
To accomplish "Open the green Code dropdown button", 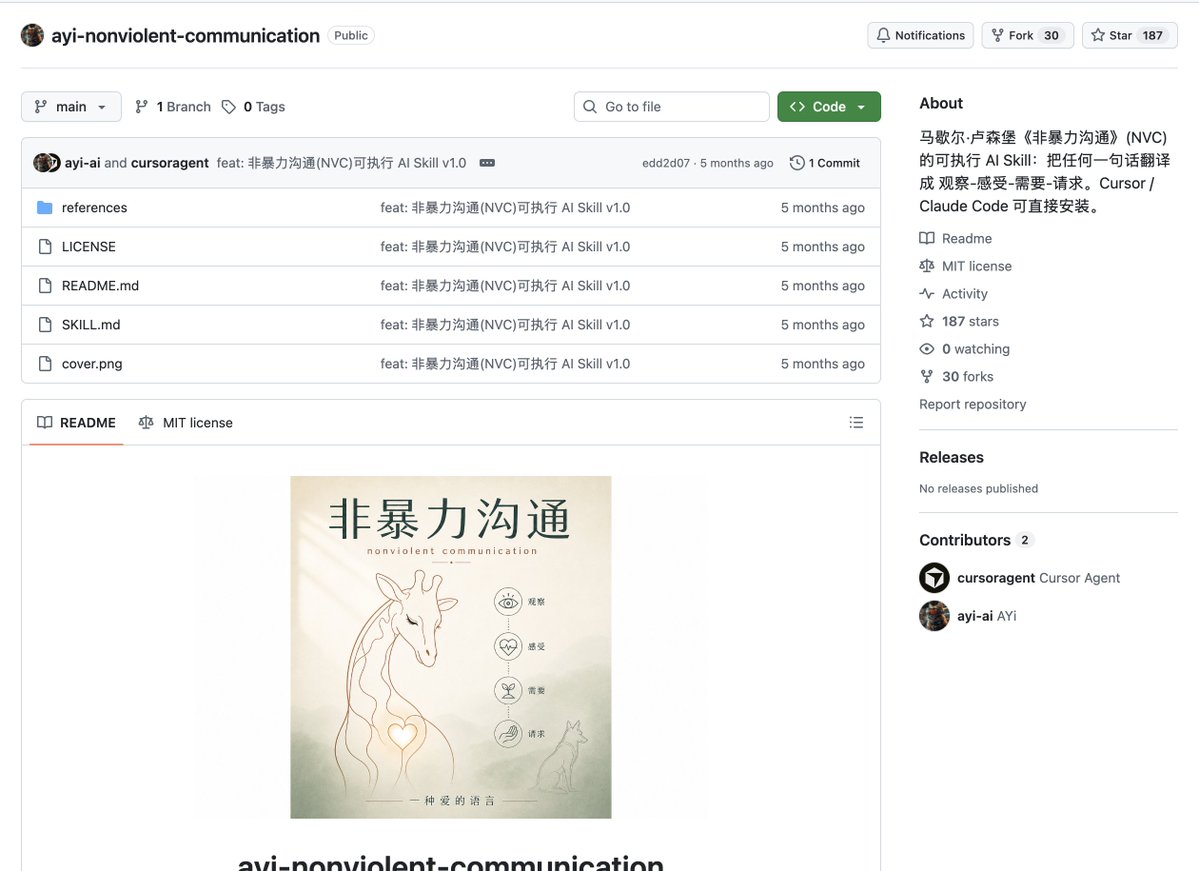I will 829,106.
